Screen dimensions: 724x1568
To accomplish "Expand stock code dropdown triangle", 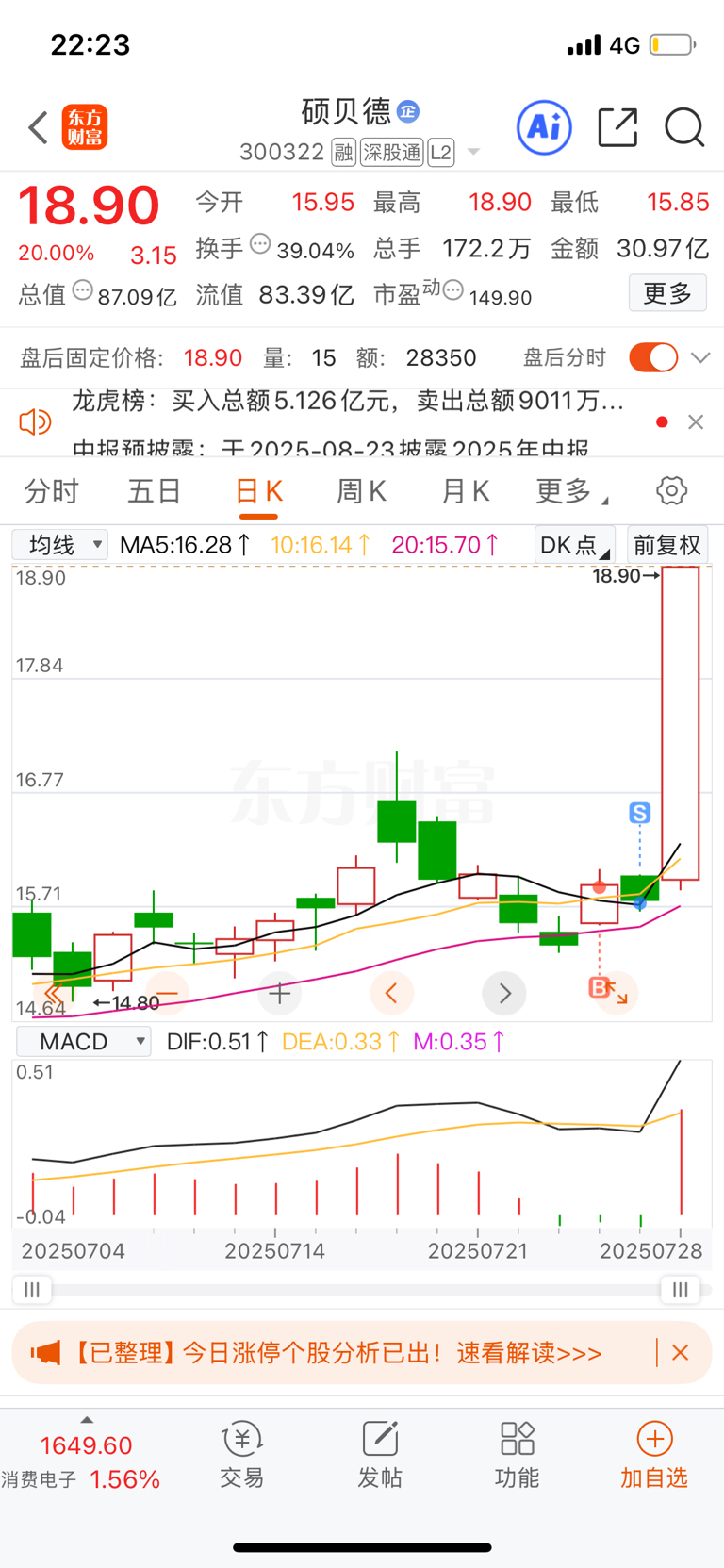I will tap(473, 152).
